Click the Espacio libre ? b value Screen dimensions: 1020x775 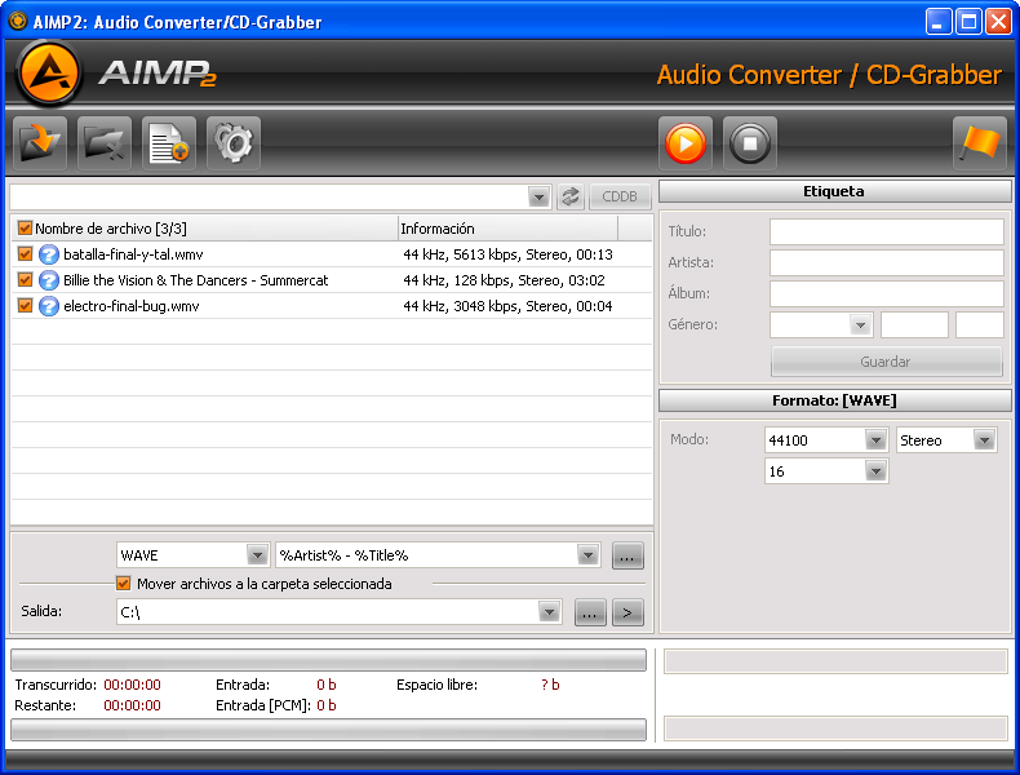[x=550, y=685]
